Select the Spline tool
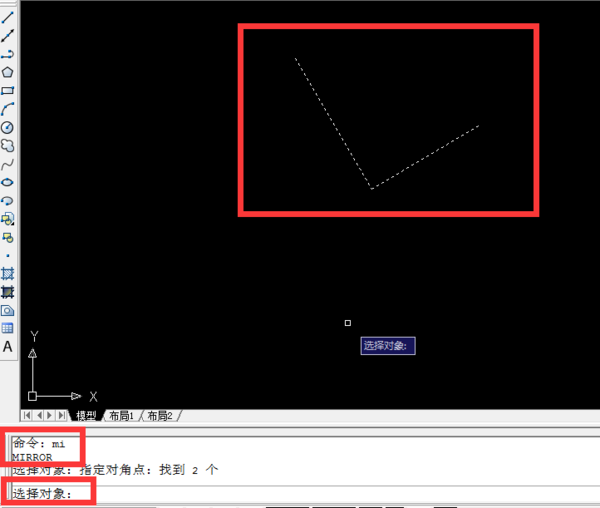 point(8,164)
